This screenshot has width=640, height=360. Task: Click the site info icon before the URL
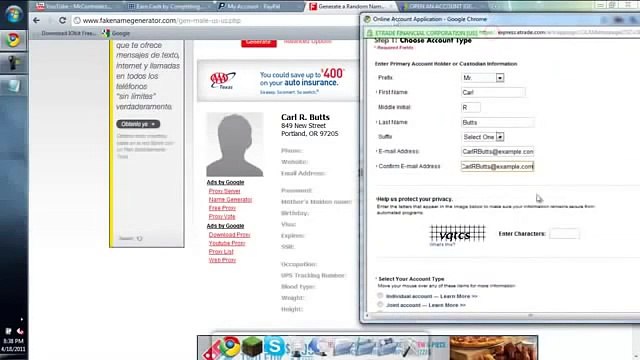pos(77,20)
